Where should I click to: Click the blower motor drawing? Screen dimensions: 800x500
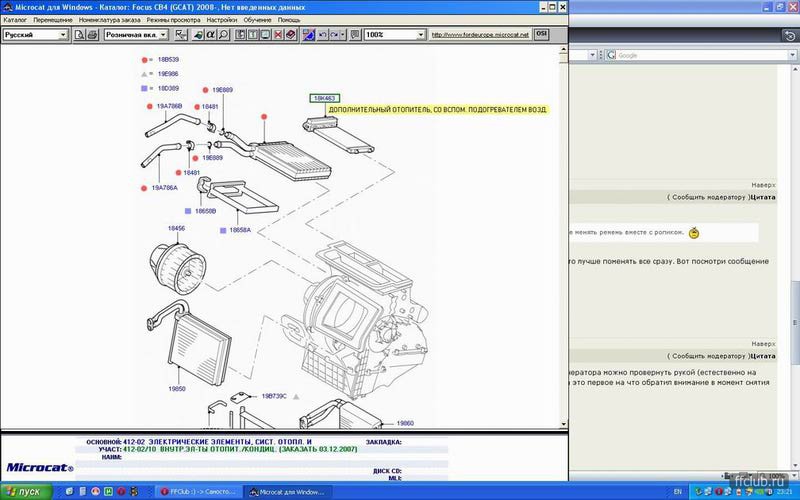point(178,267)
